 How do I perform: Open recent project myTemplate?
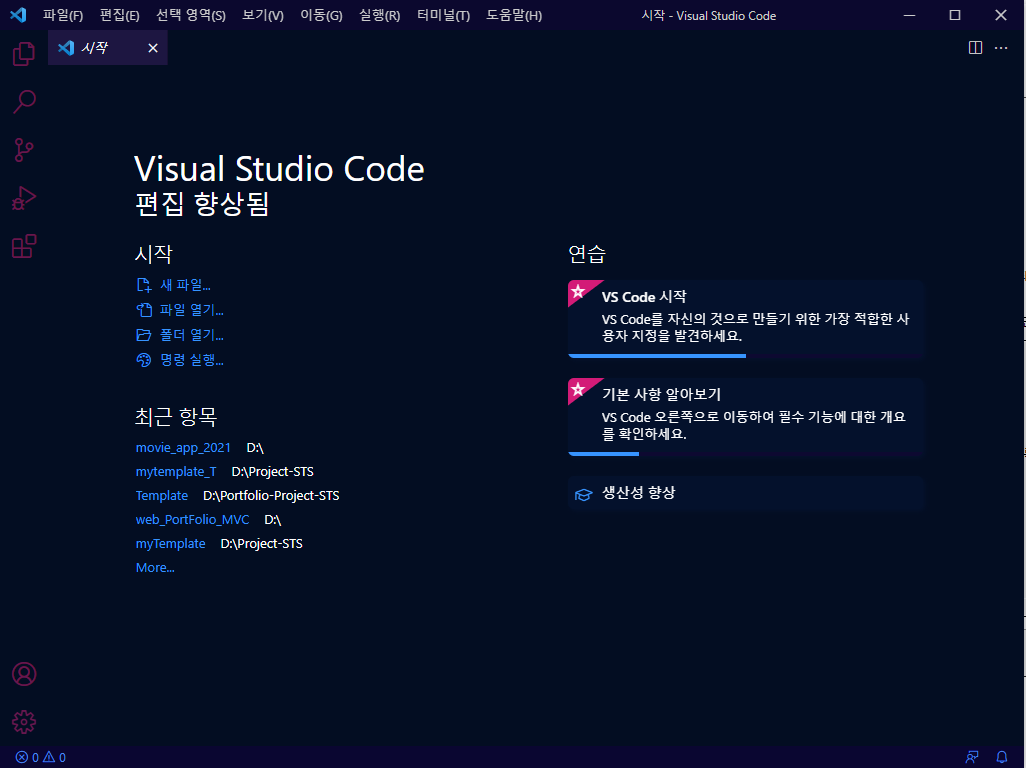click(170, 544)
